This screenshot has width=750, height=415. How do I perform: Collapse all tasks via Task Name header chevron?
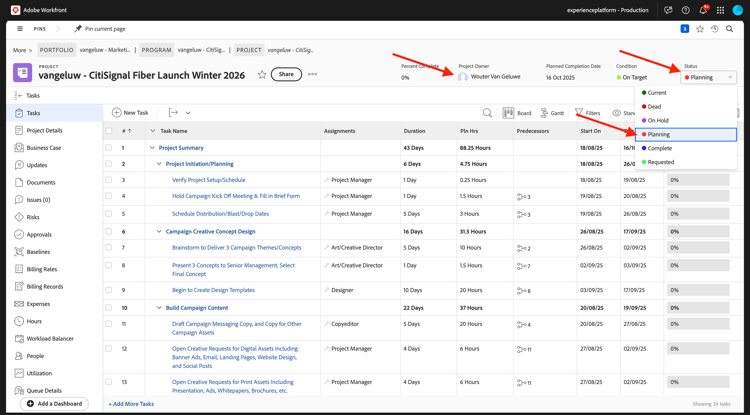(153, 131)
